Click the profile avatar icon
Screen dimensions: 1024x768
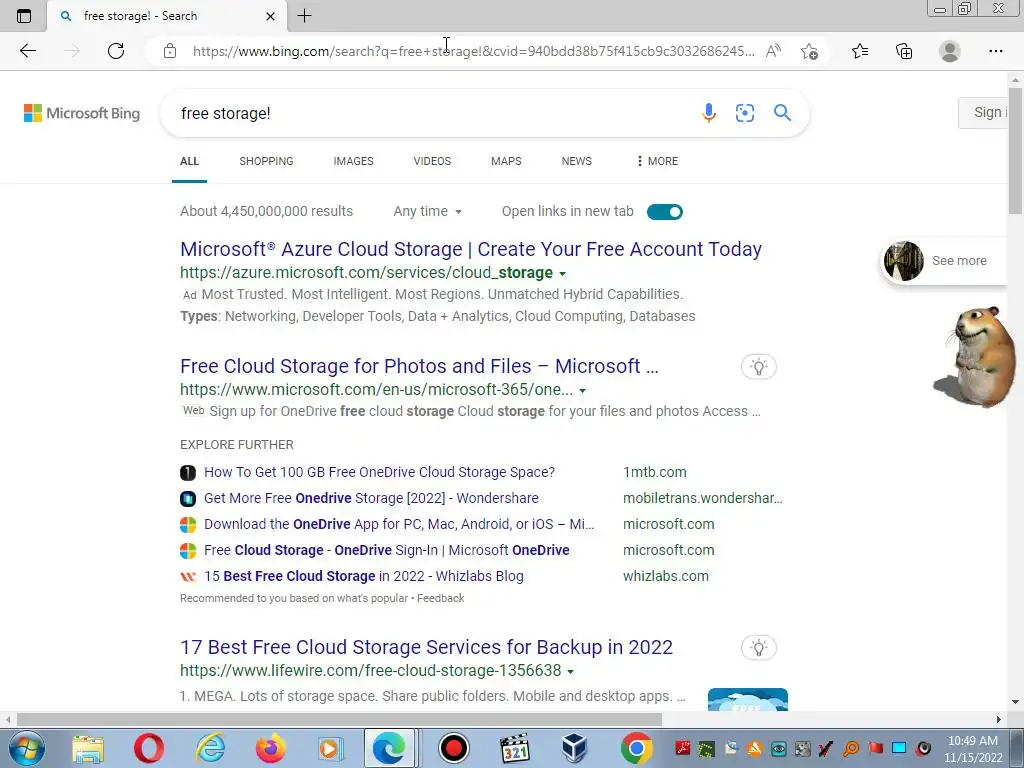pyautogui.click(x=950, y=51)
